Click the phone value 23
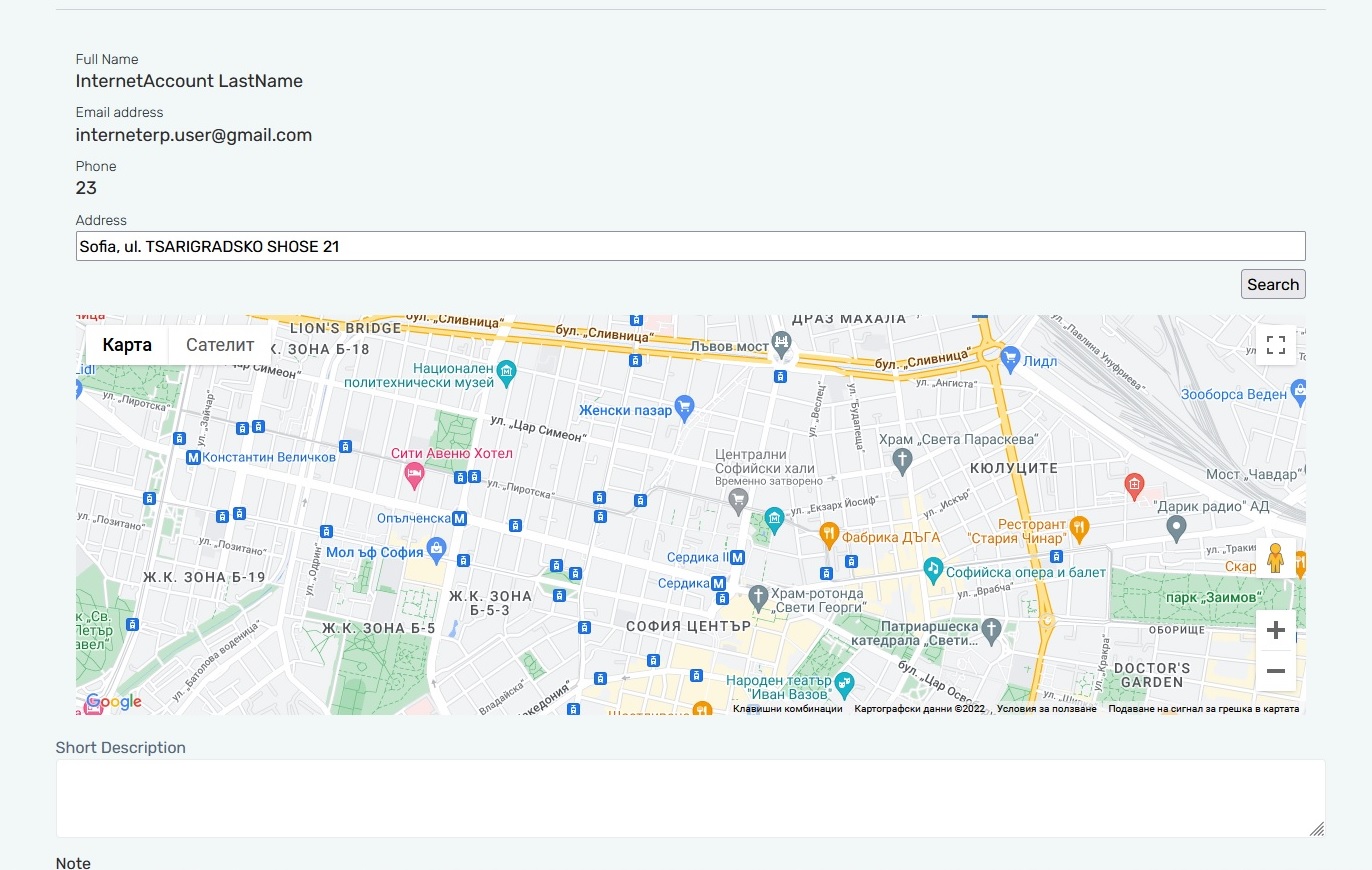Viewport: 1372px width, 870px height. pyautogui.click(x=86, y=188)
